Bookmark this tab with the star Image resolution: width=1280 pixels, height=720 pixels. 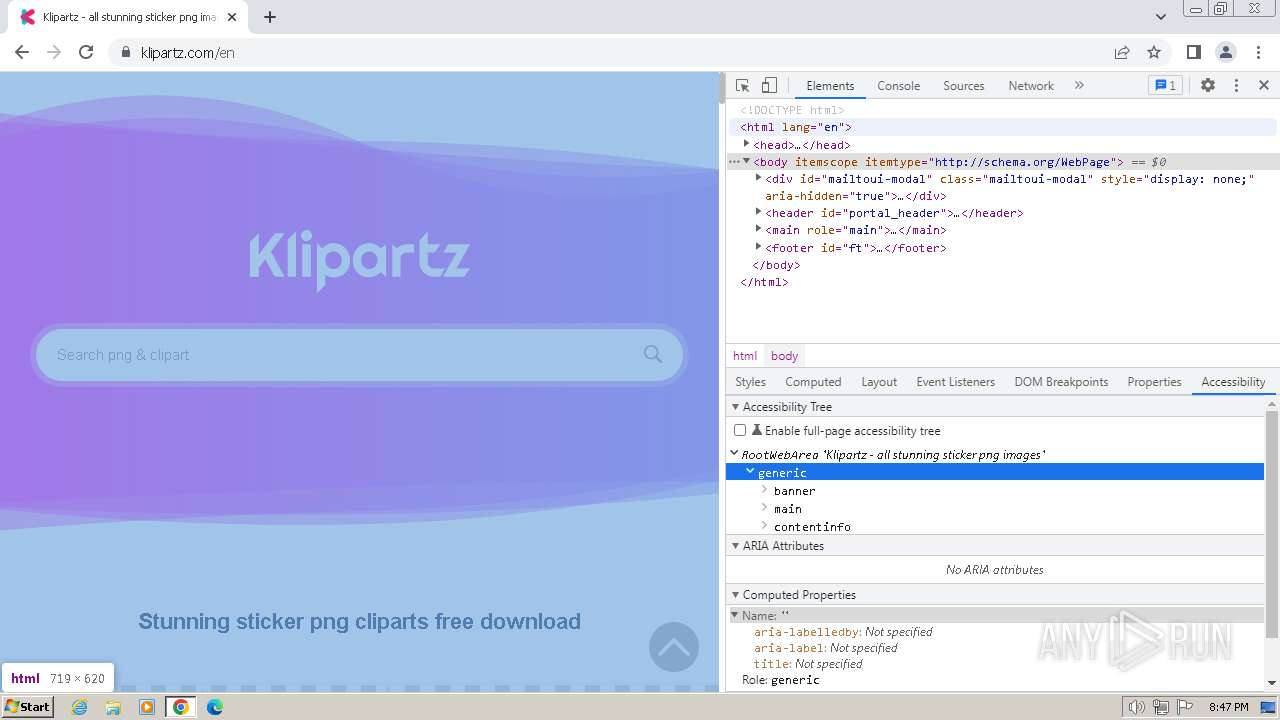pyautogui.click(x=1154, y=52)
